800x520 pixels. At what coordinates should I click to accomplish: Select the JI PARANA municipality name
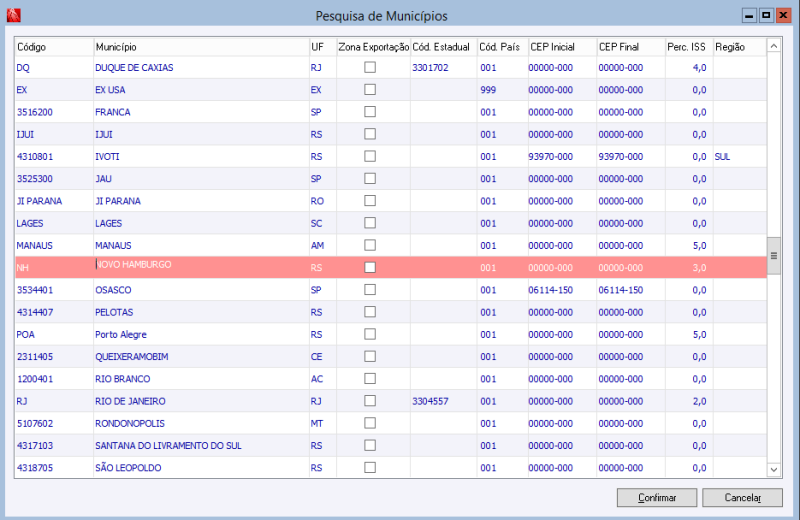118,201
